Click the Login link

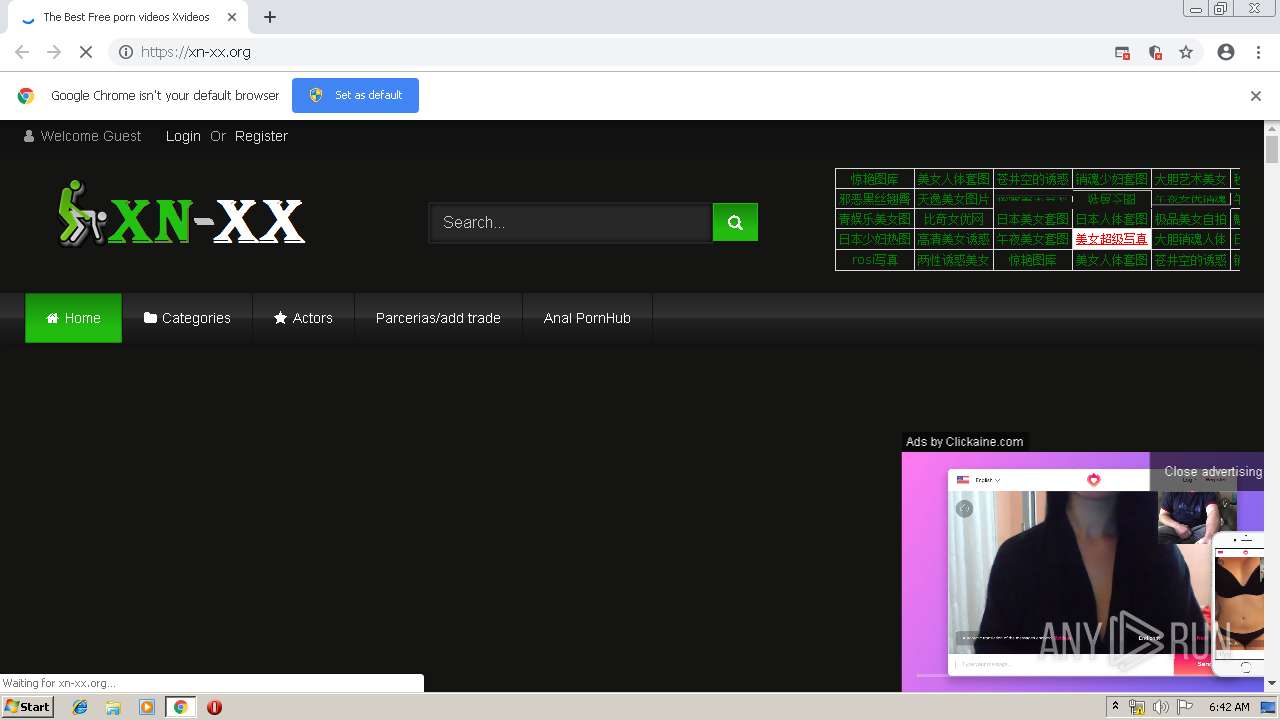coord(183,136)
